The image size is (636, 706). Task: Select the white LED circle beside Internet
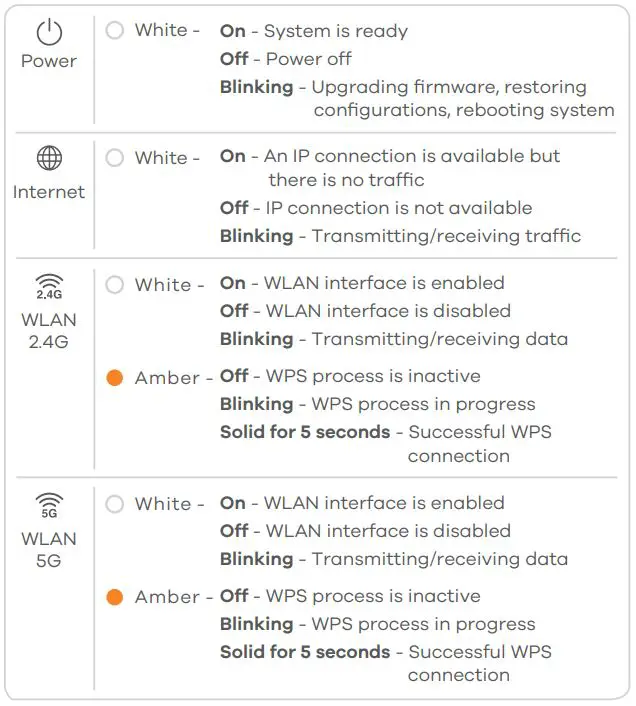click(x=115, y=158)
